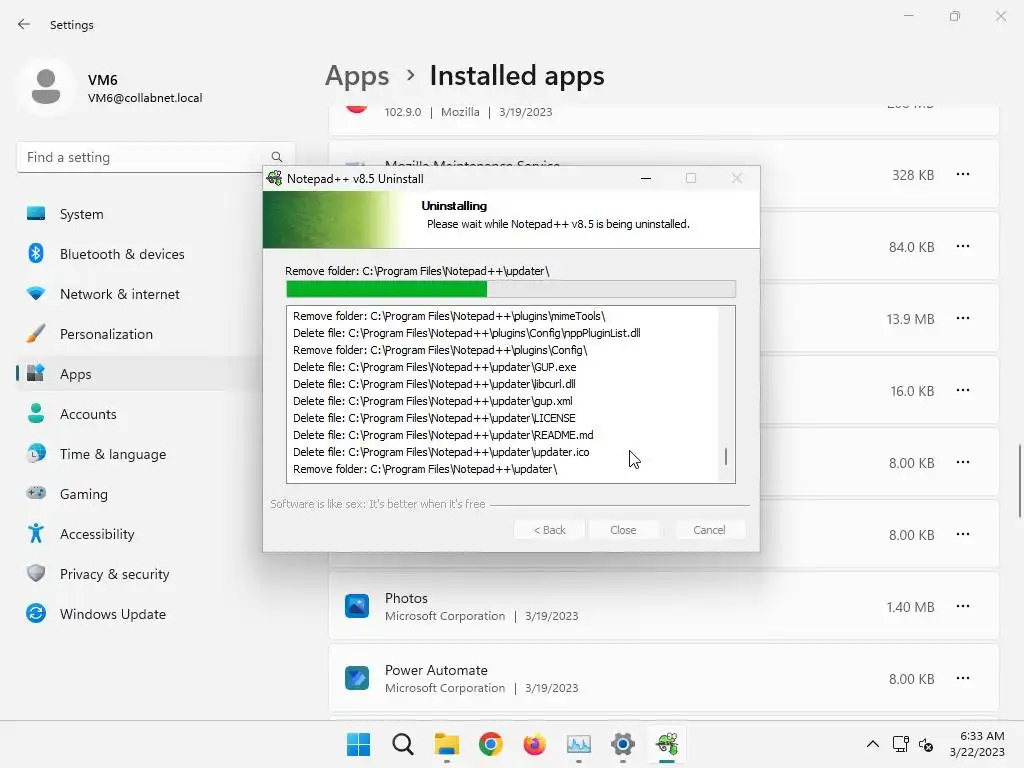Open Personalization settings

[139, 334]
